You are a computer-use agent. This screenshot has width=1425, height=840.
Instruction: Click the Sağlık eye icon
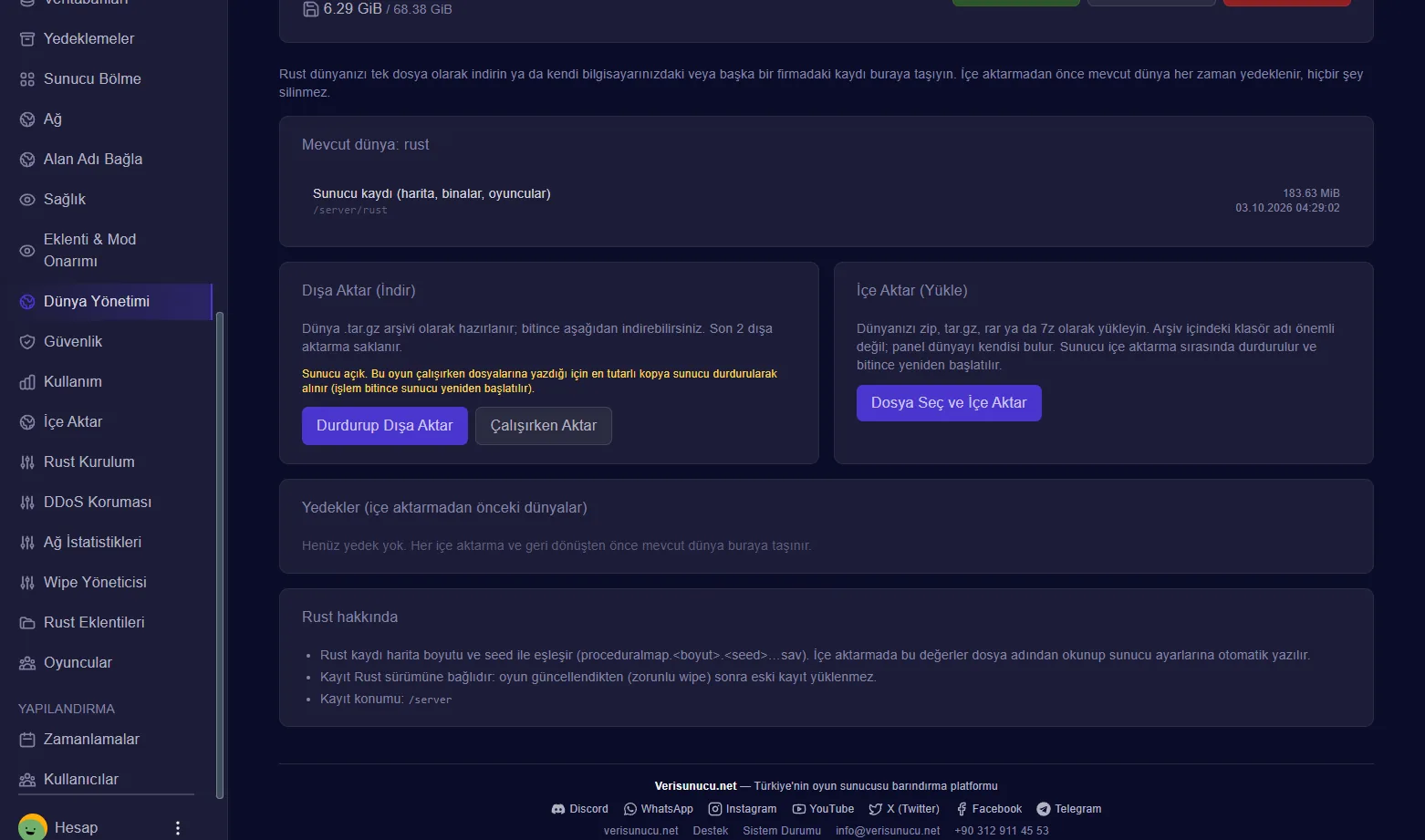tap(27, 200)
